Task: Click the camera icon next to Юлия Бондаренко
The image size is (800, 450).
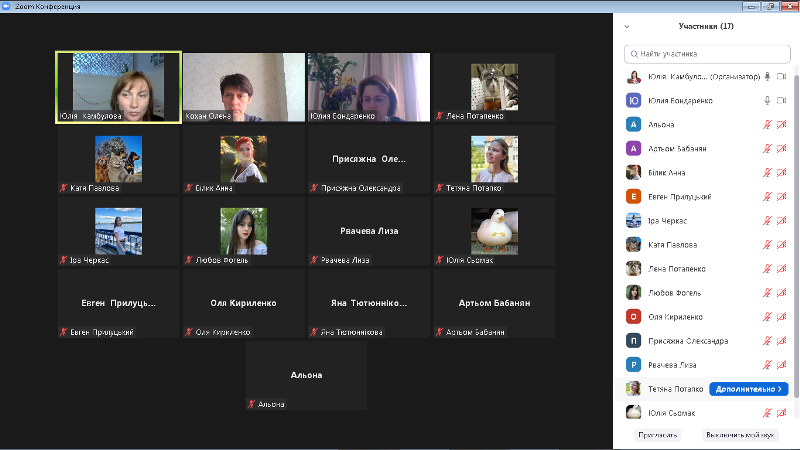Action: pyautogui.click(x=781, y=101)
